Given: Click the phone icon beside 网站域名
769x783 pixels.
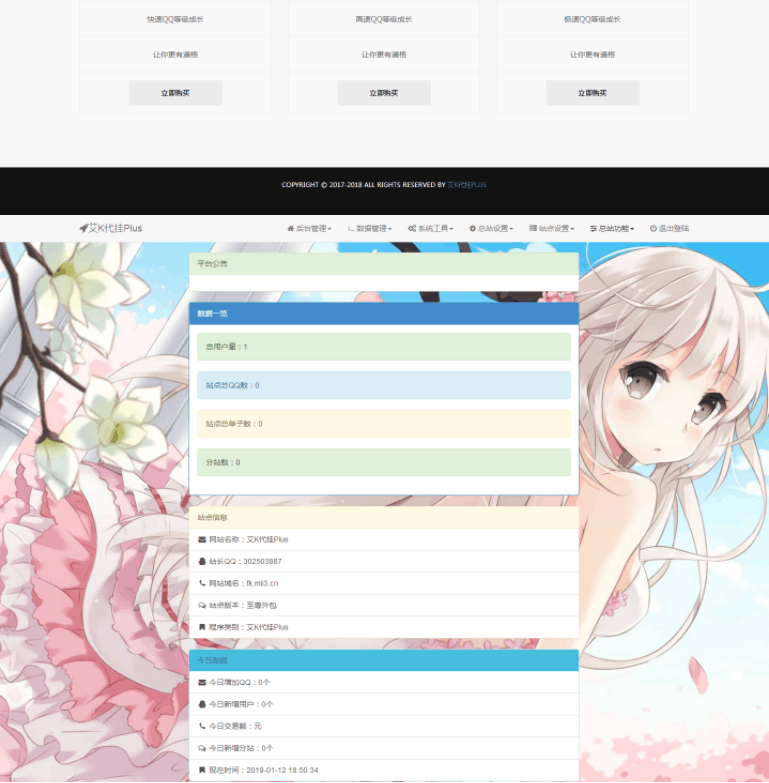Looking at the screenshot, I should tap(202, 583).
